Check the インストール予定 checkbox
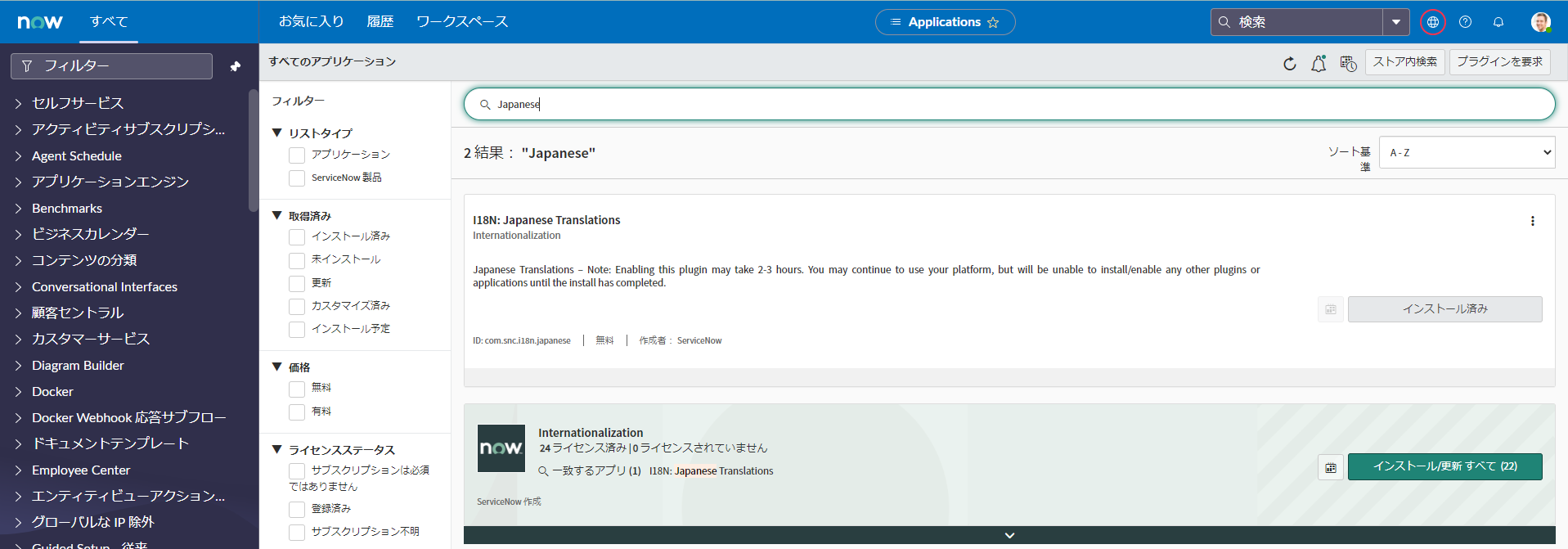 pyautogui.click(x=297, y=330)
